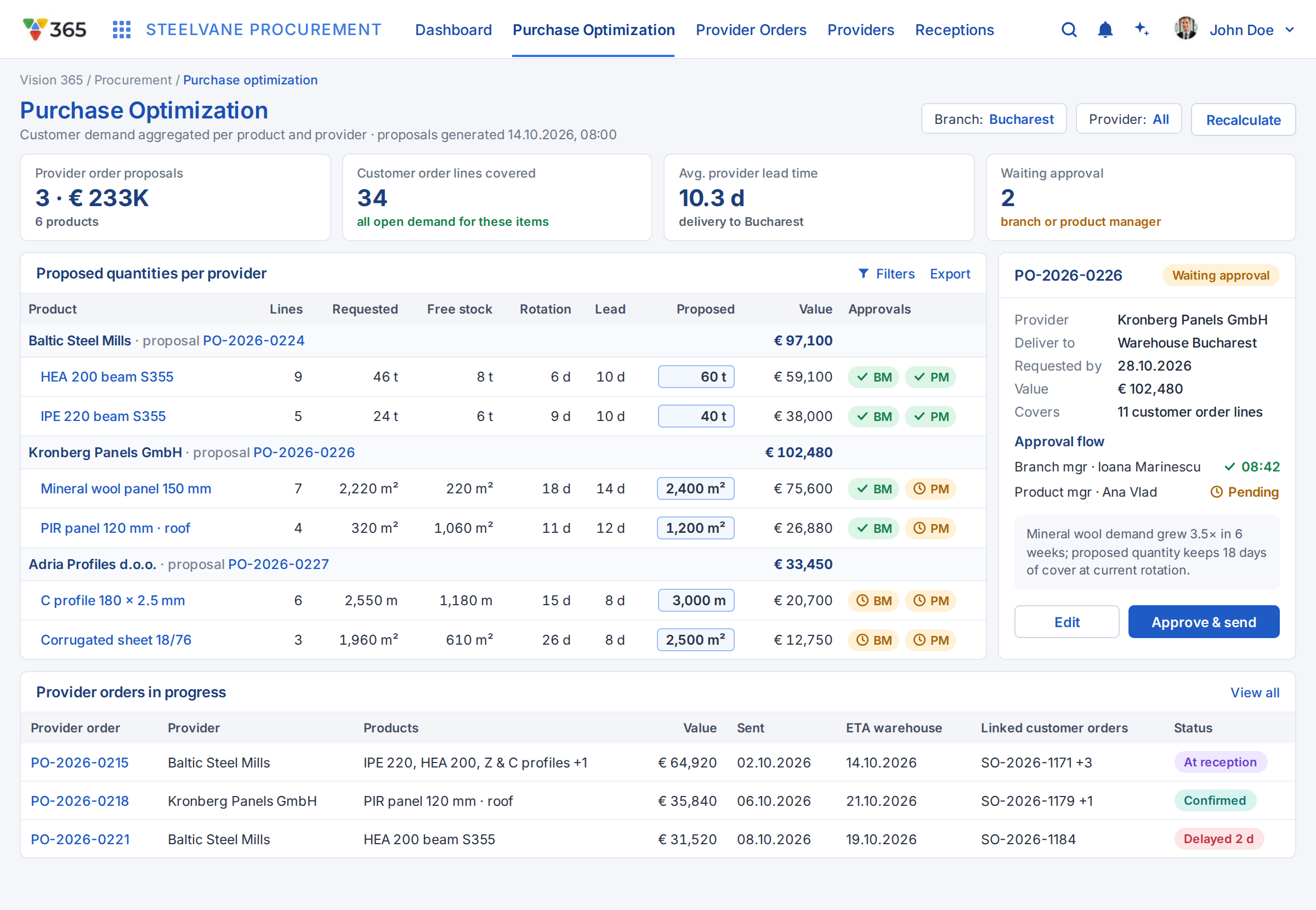Image resolution: width=1316 pixels, height=910 pixels.
Task: Click the At reception status badge
Action: click(1220, 763)
